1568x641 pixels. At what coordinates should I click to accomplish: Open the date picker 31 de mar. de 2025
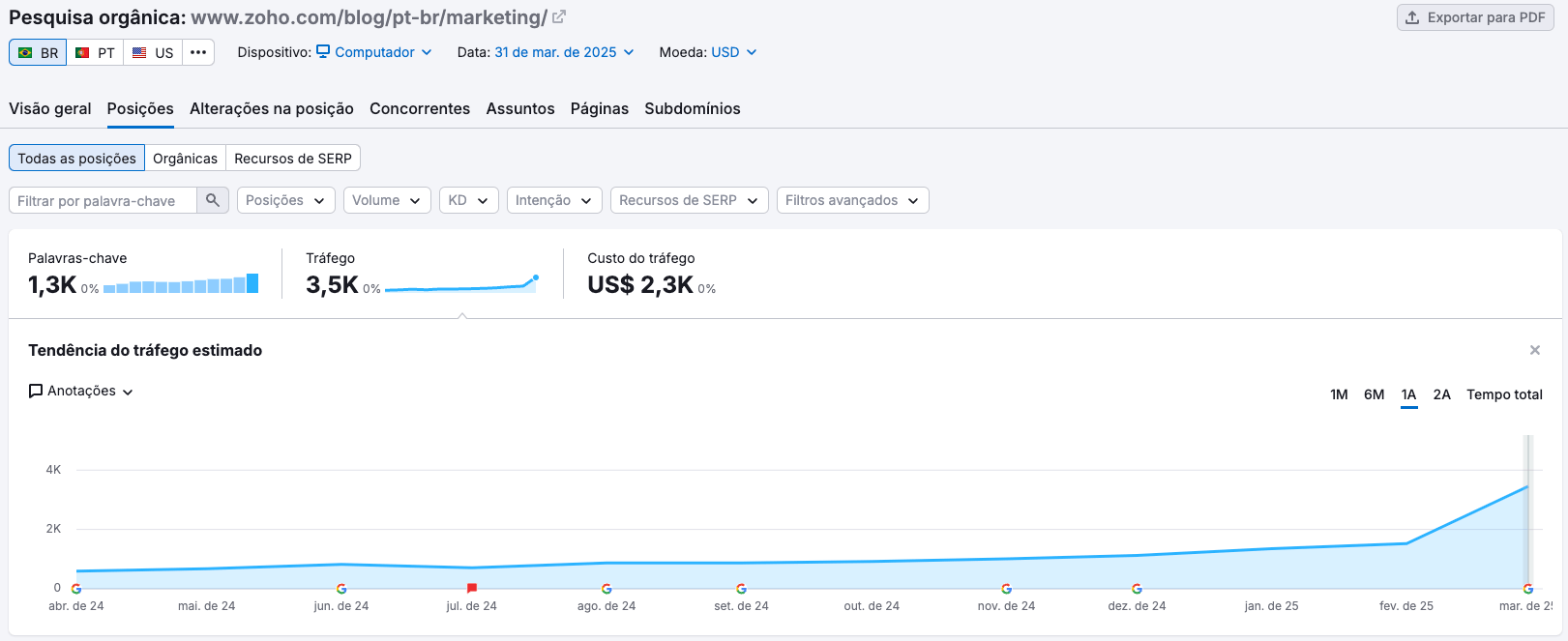point(564,52)
